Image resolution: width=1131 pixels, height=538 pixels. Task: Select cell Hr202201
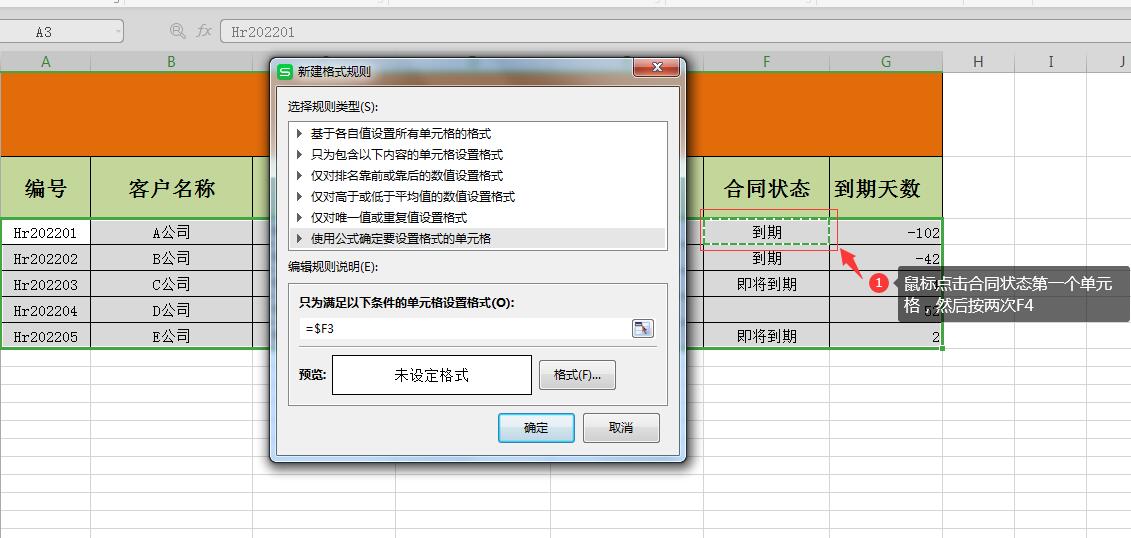[x=45, y=232]
